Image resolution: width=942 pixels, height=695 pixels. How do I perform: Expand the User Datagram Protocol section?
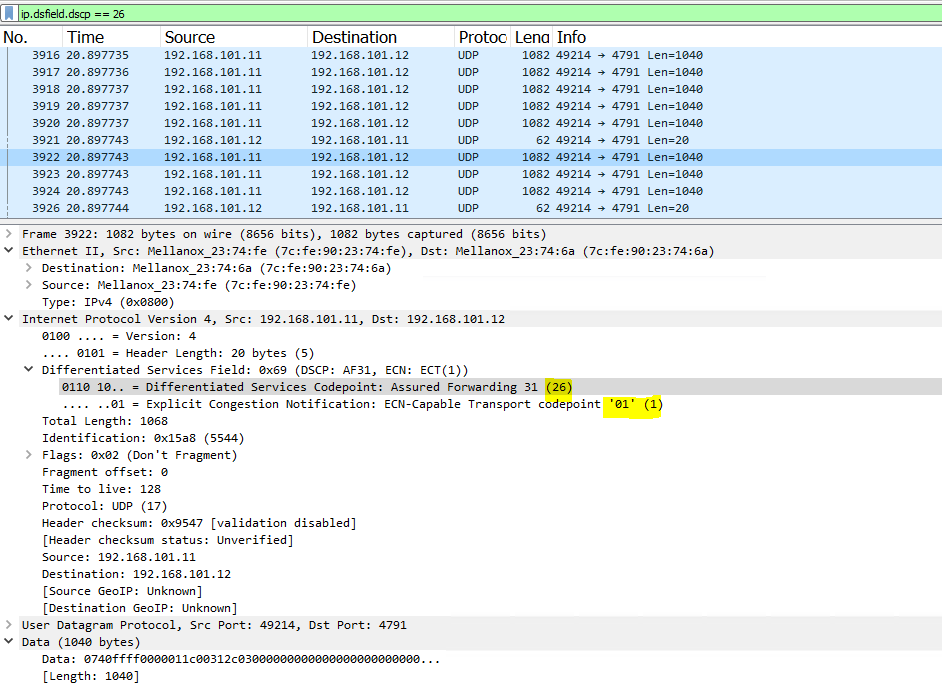click(9, 624)
